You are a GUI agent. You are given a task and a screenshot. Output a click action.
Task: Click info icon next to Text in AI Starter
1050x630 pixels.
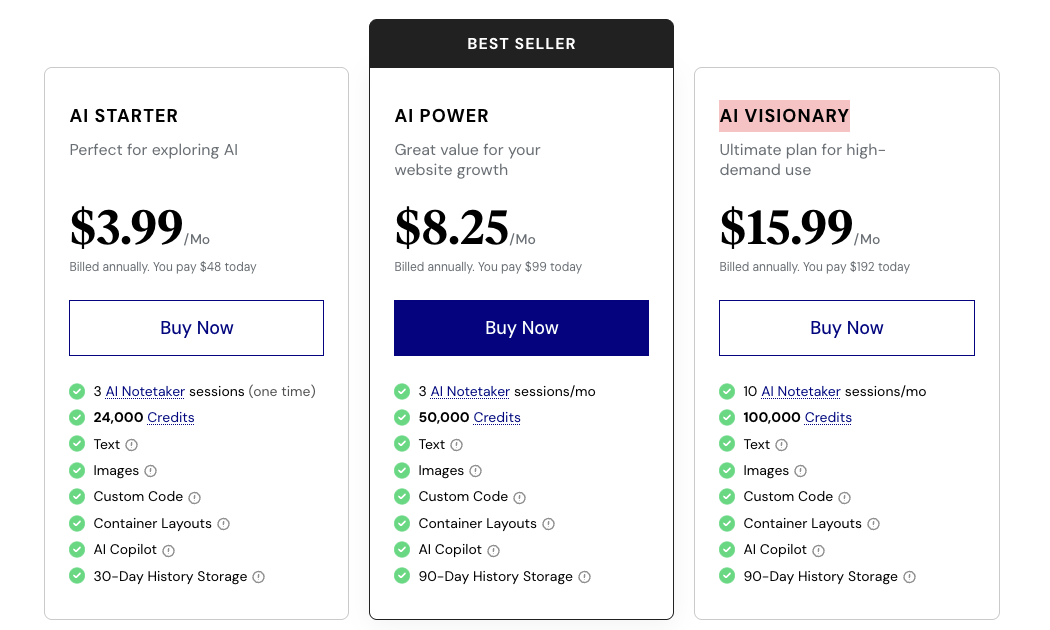point(131,445)
